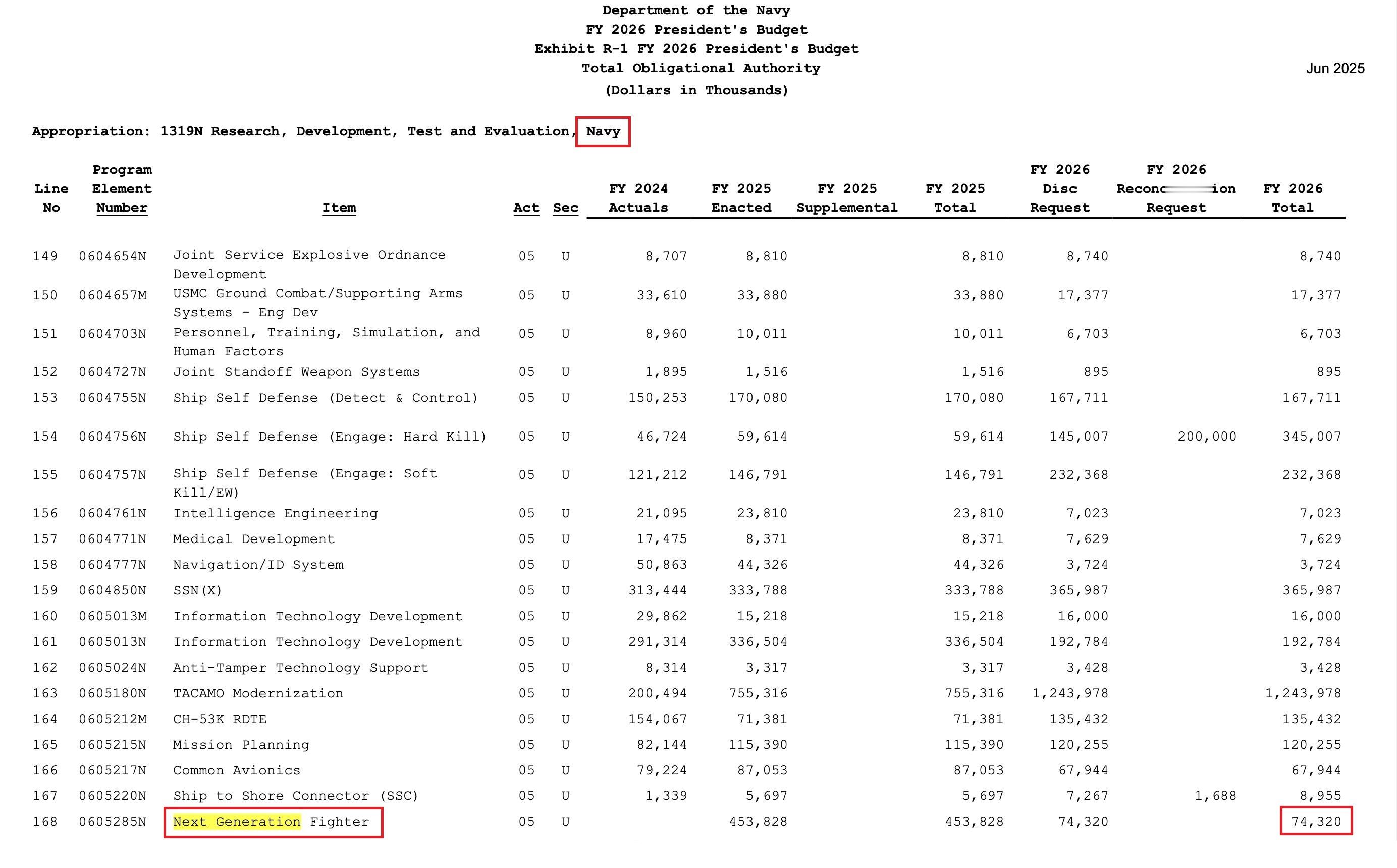Viewport: 1397px width, 868px height.
Task: Click 'Common Avionics' item
Action: [237, 771]
